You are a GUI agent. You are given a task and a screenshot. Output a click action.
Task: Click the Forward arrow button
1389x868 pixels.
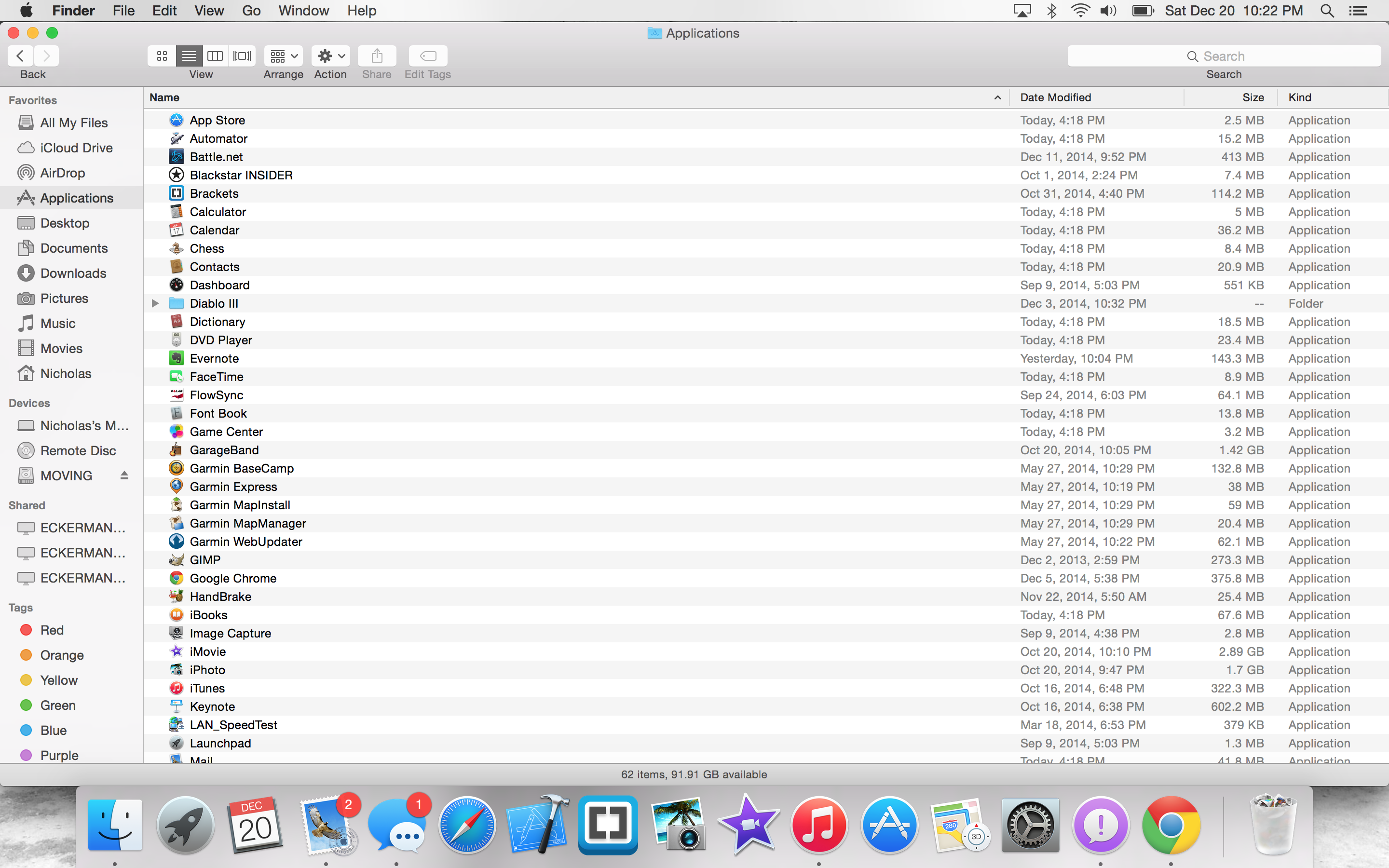pos(46,55)
